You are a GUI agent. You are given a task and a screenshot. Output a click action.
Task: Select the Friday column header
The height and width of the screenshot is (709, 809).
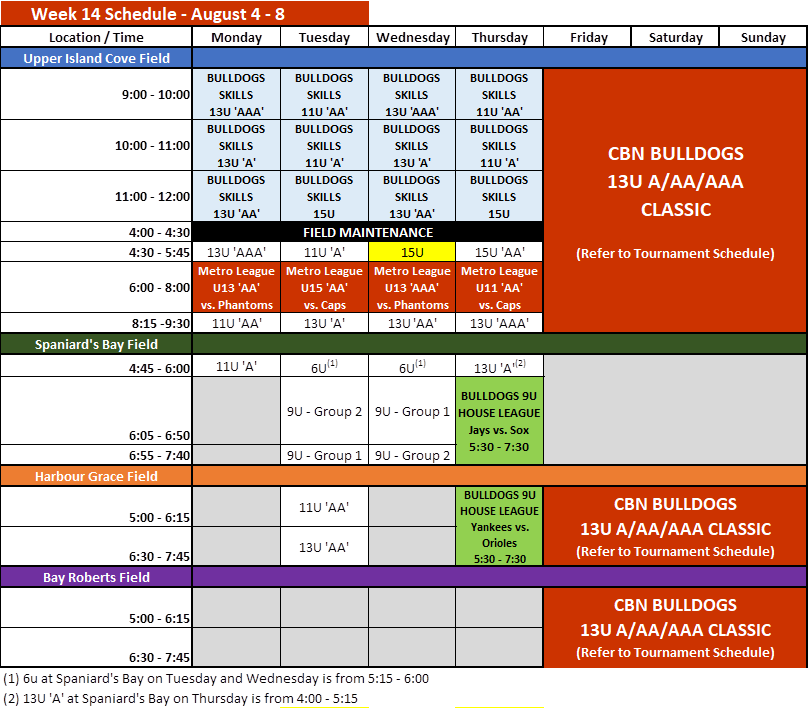(x=588, y=37)
